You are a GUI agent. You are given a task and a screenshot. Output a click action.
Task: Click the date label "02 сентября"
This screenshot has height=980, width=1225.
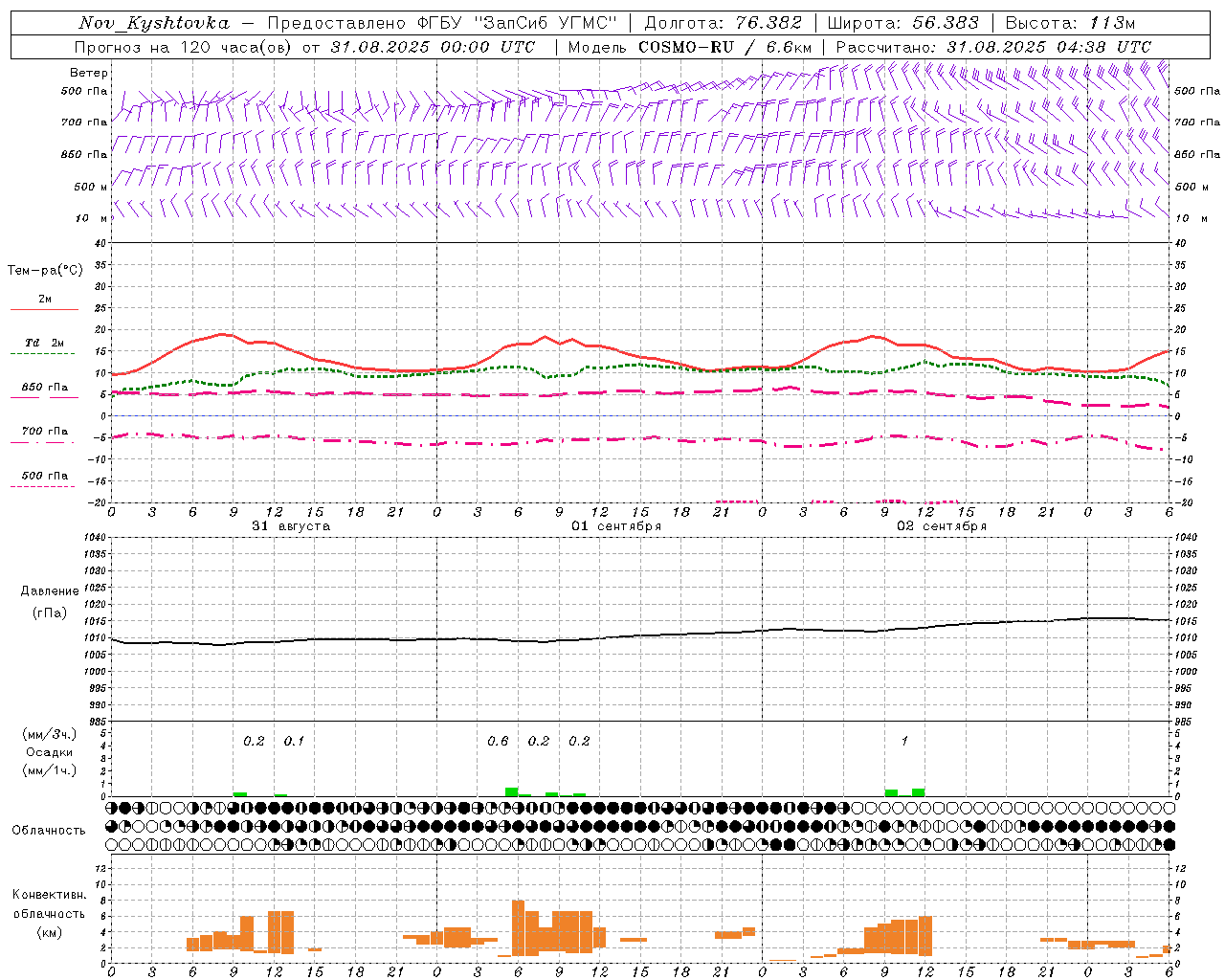click(x=942, y=526)
